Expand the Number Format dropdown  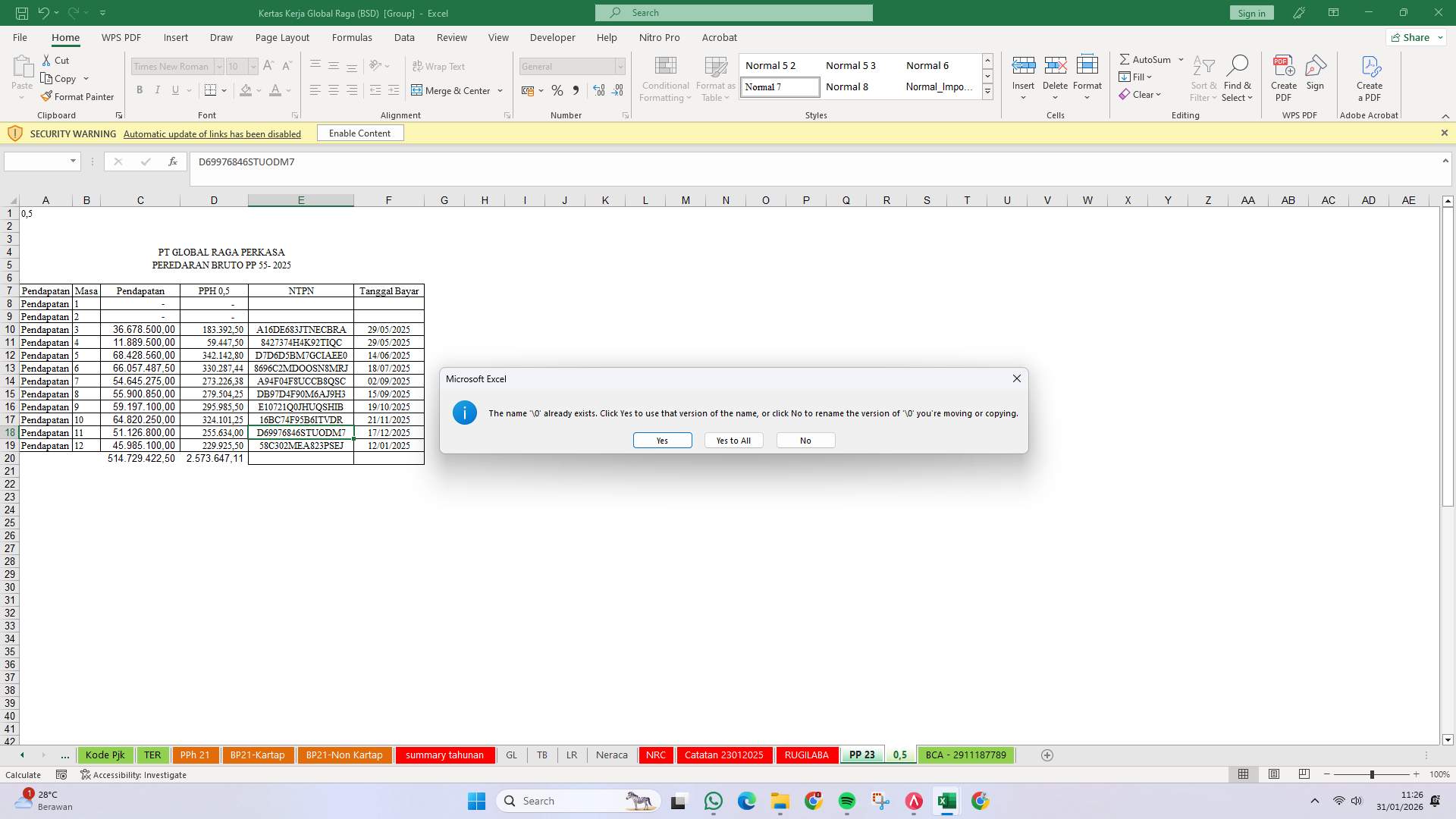pos(620,66)
